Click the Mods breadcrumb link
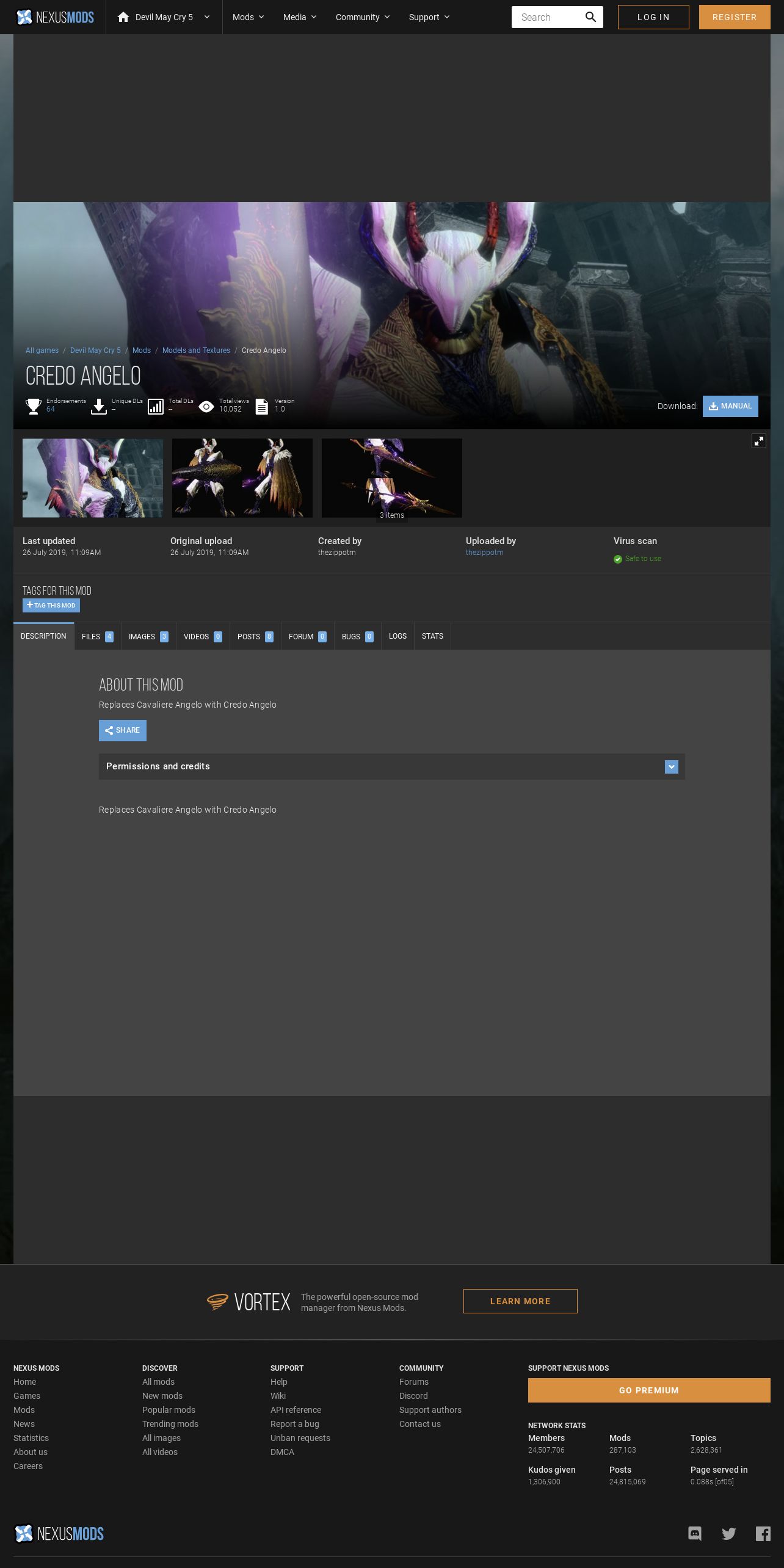Viewport: 784px width, 1568px height. point(142,350)
